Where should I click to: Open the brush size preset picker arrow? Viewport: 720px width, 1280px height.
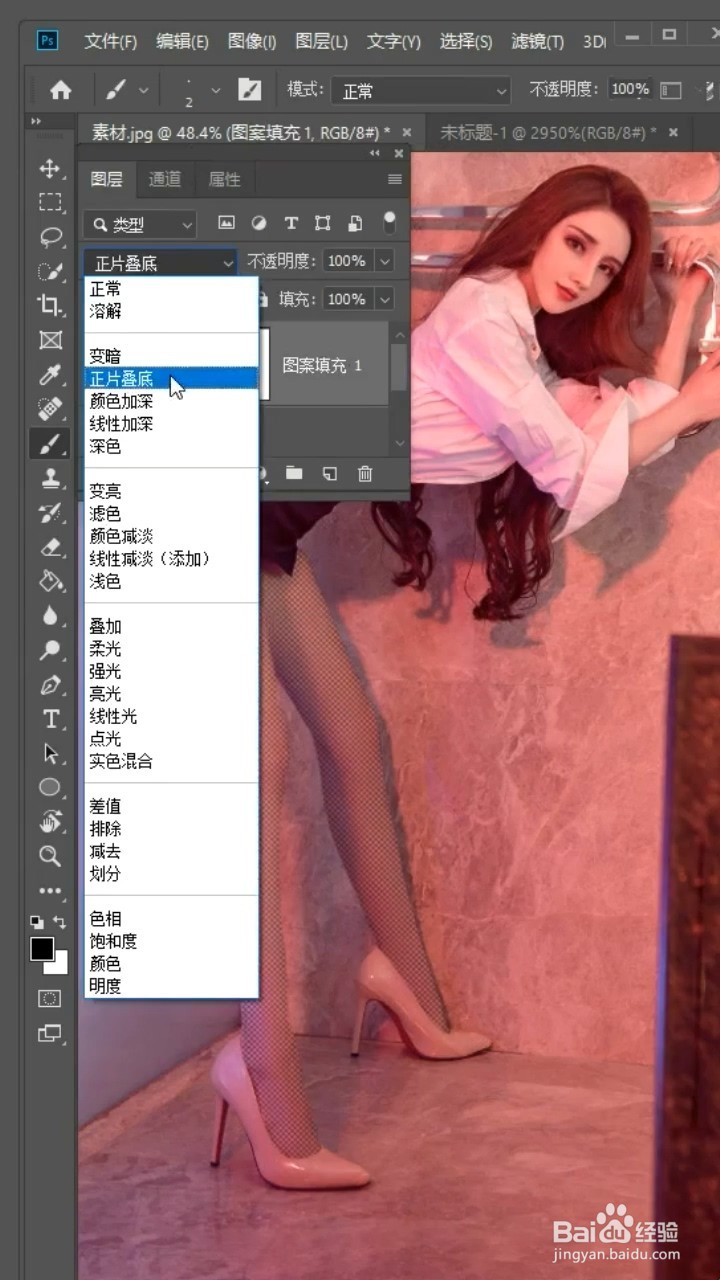[x=215, y=90]
